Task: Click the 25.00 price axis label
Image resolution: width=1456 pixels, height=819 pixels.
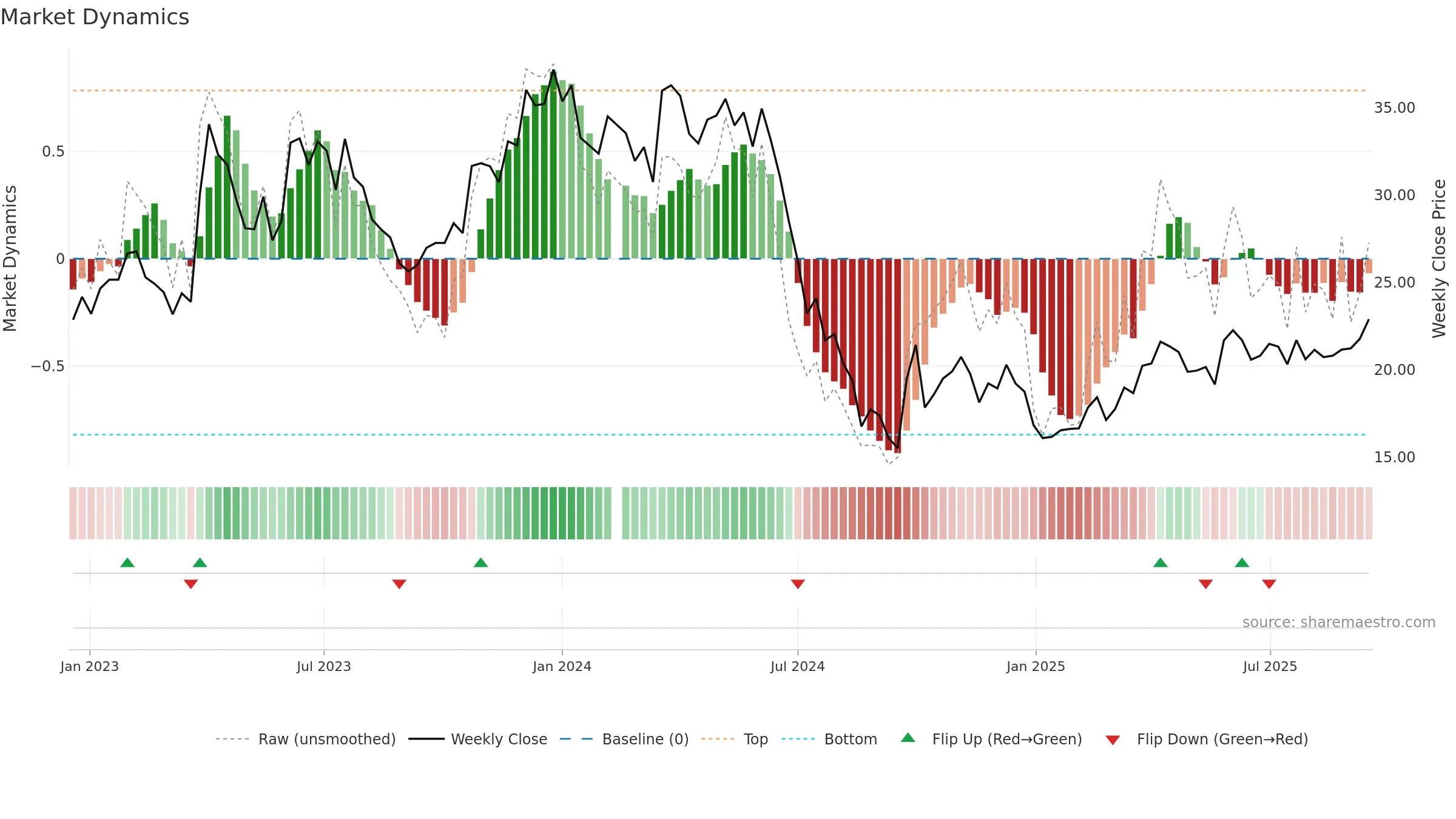Action: 1394,283
